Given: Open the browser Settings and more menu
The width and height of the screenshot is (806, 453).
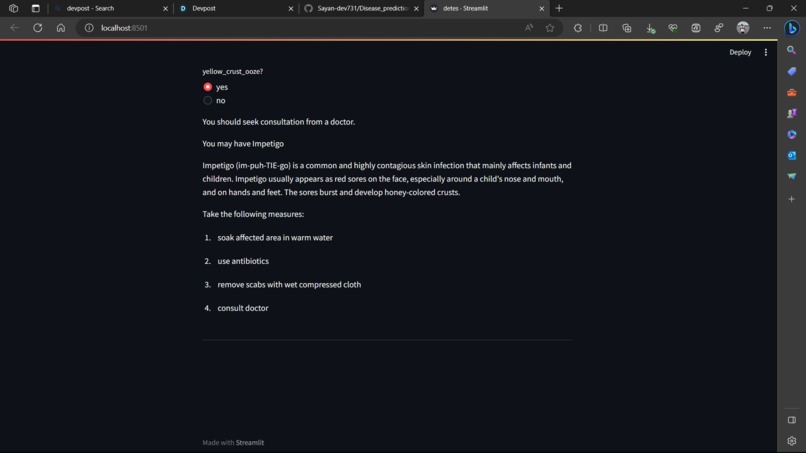Looking at the screenshot, I should (767, 28).
